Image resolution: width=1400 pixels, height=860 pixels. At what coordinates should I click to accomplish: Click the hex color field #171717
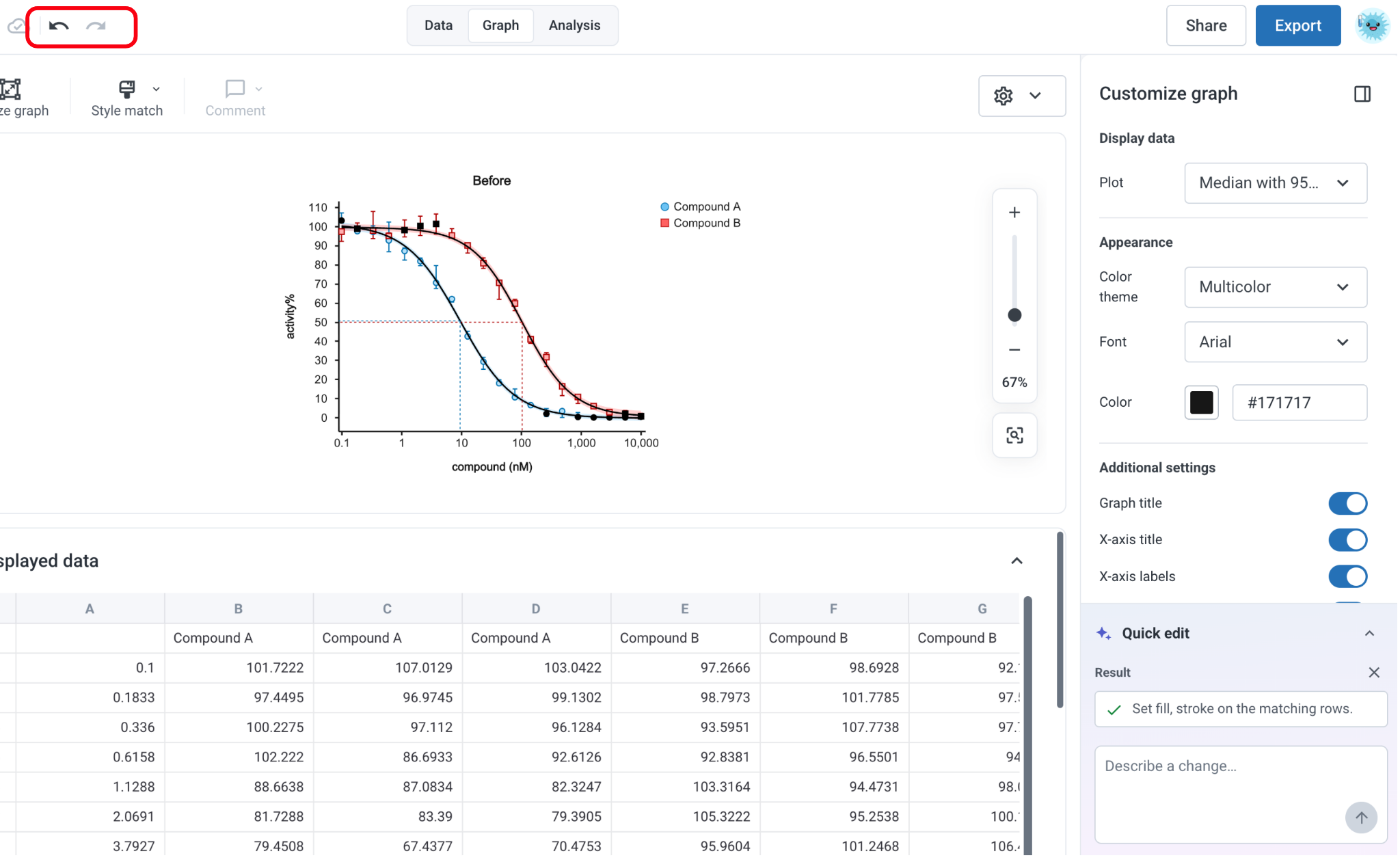(x=1299, y=402)
